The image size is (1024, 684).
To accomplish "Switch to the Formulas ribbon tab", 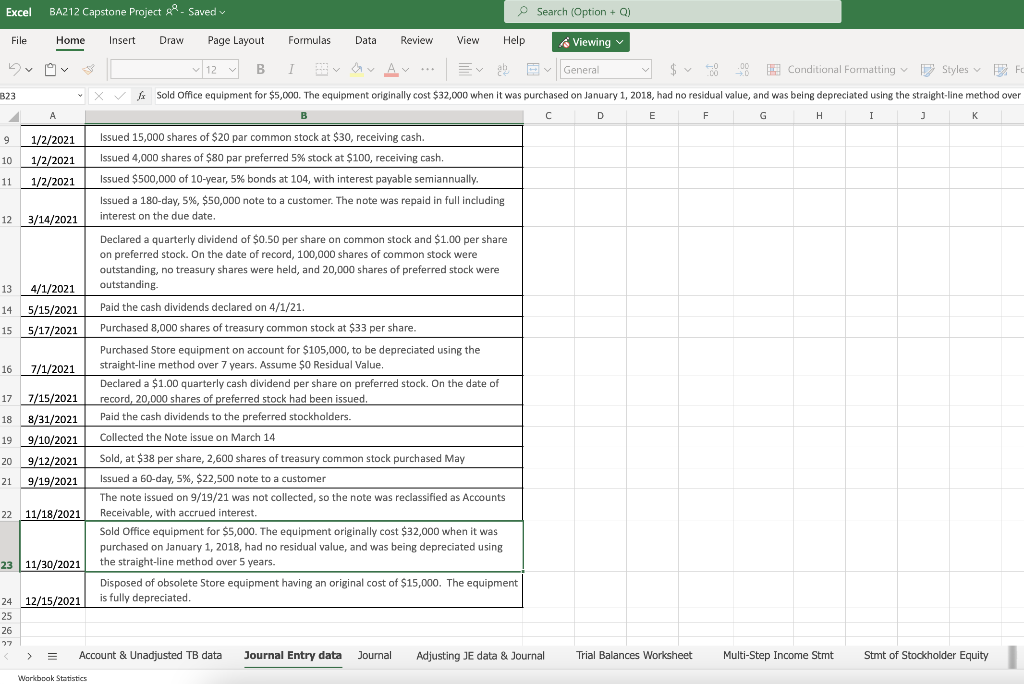I will pos(310,40).
